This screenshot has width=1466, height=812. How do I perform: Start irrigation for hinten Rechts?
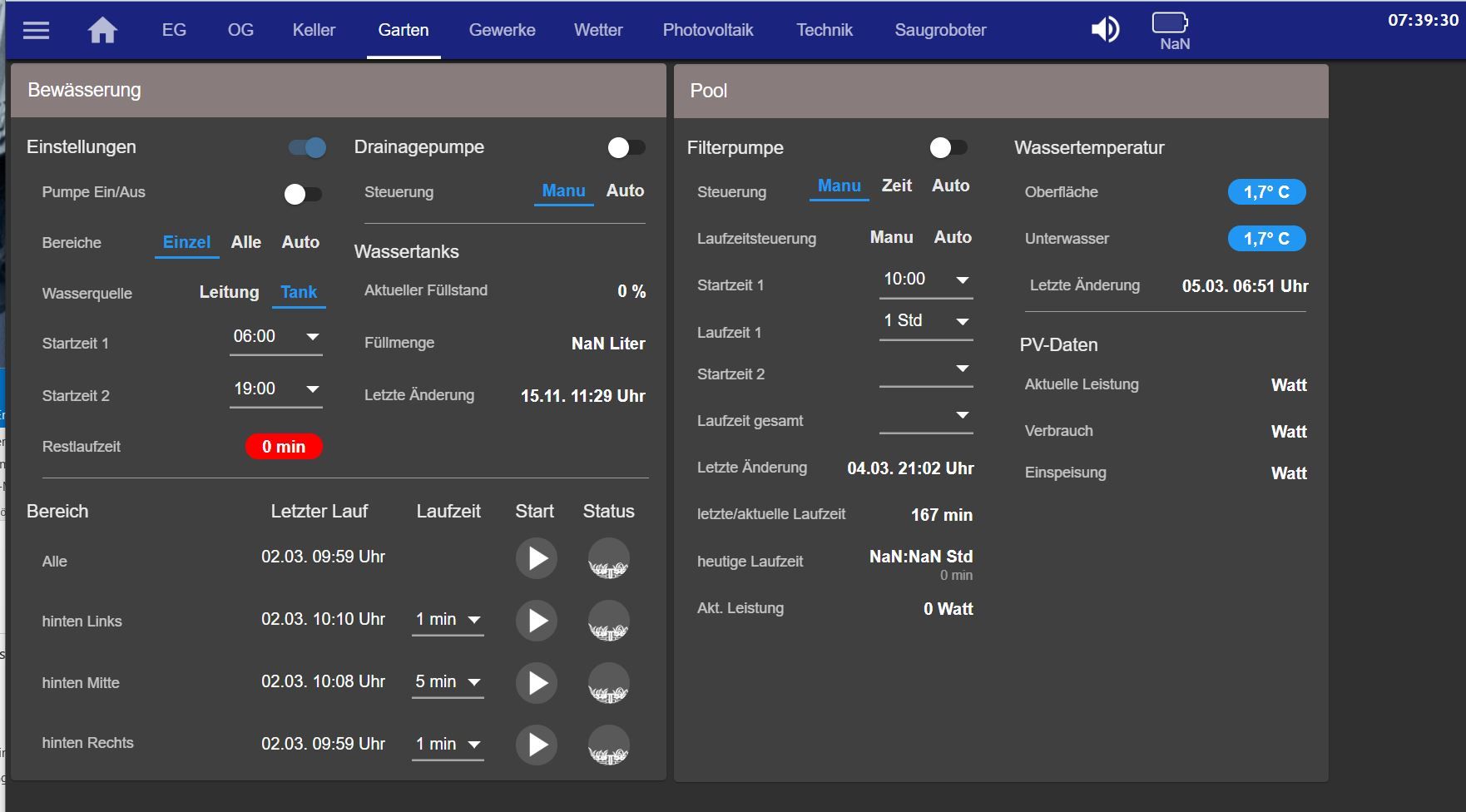click(x=537, y=745)
